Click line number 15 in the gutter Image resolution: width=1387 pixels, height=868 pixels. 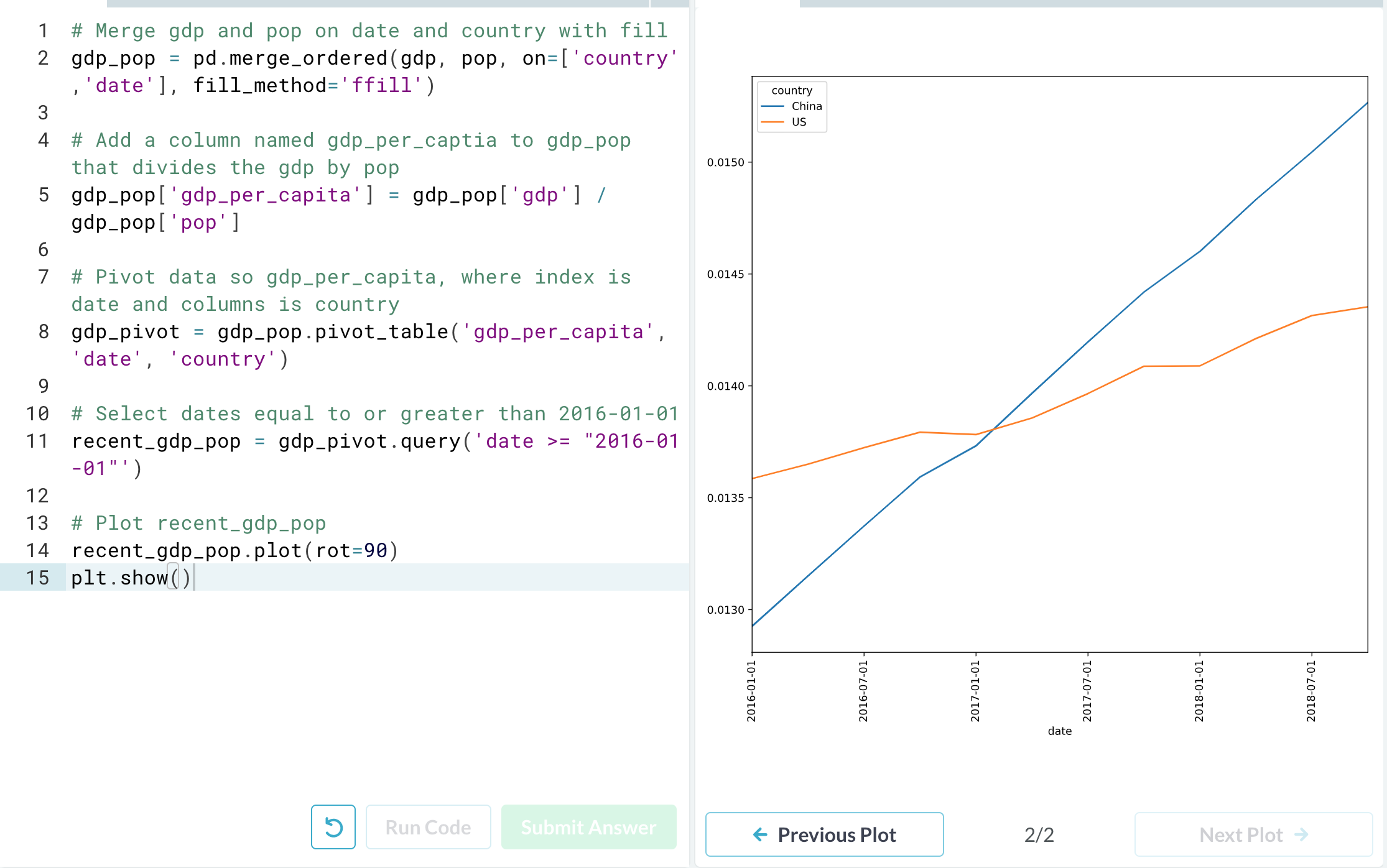click(37, 578)
